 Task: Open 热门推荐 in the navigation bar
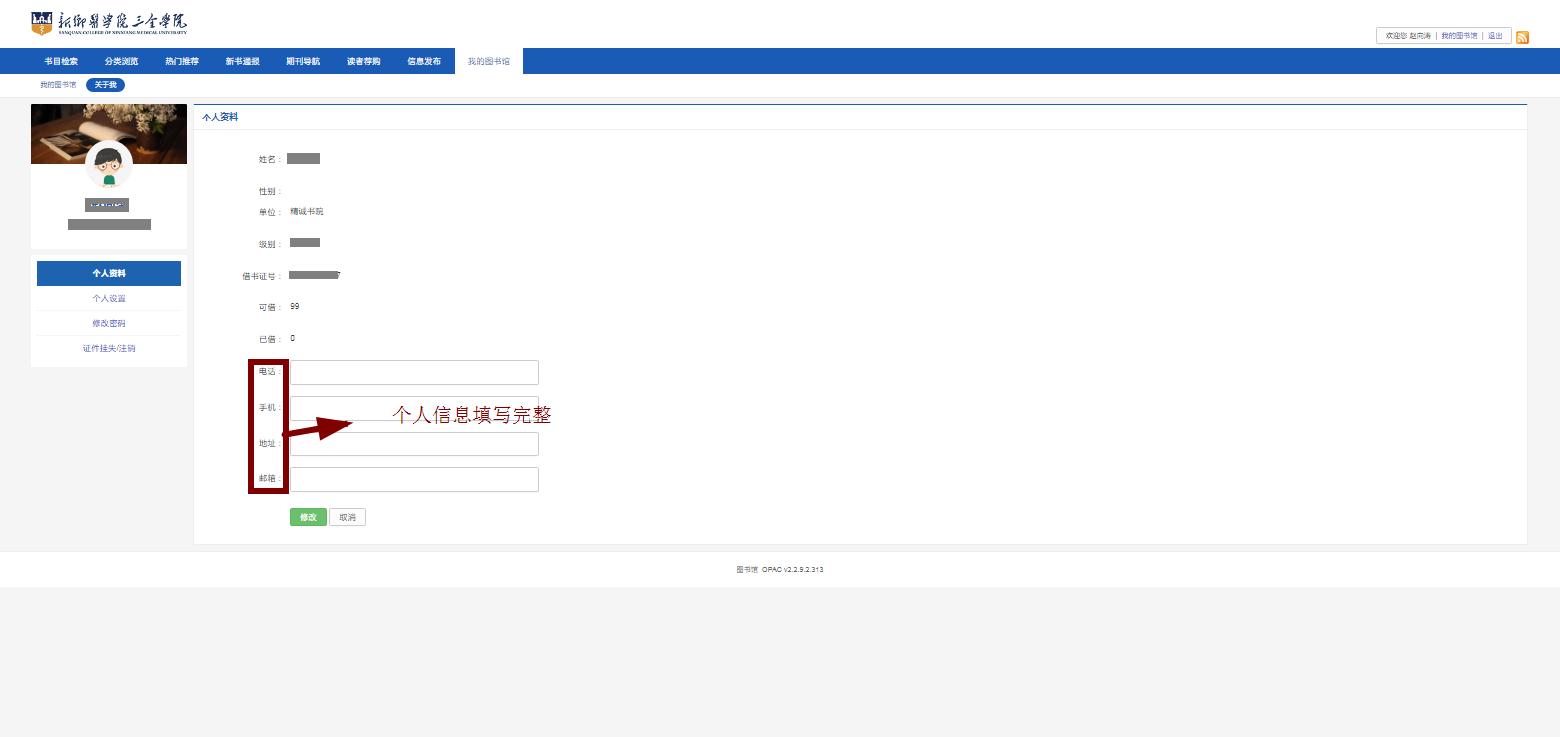pos(182,61)
